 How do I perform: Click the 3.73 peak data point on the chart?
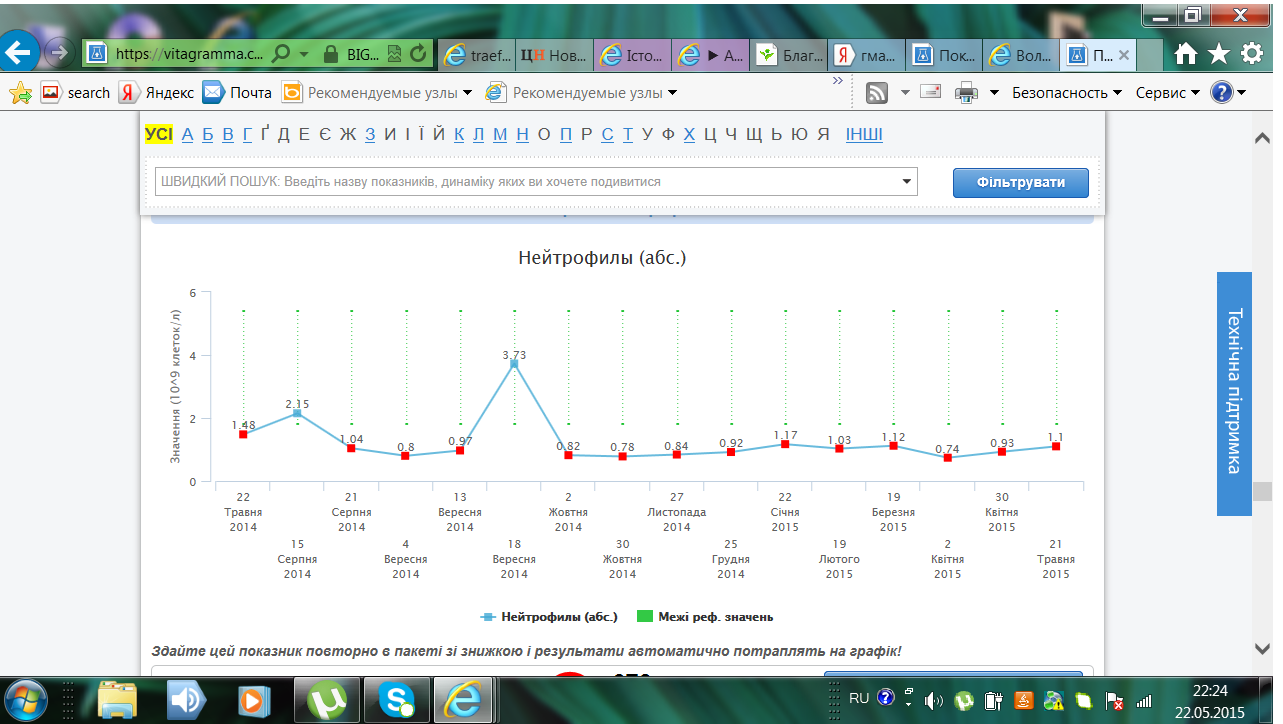(514, 364)
